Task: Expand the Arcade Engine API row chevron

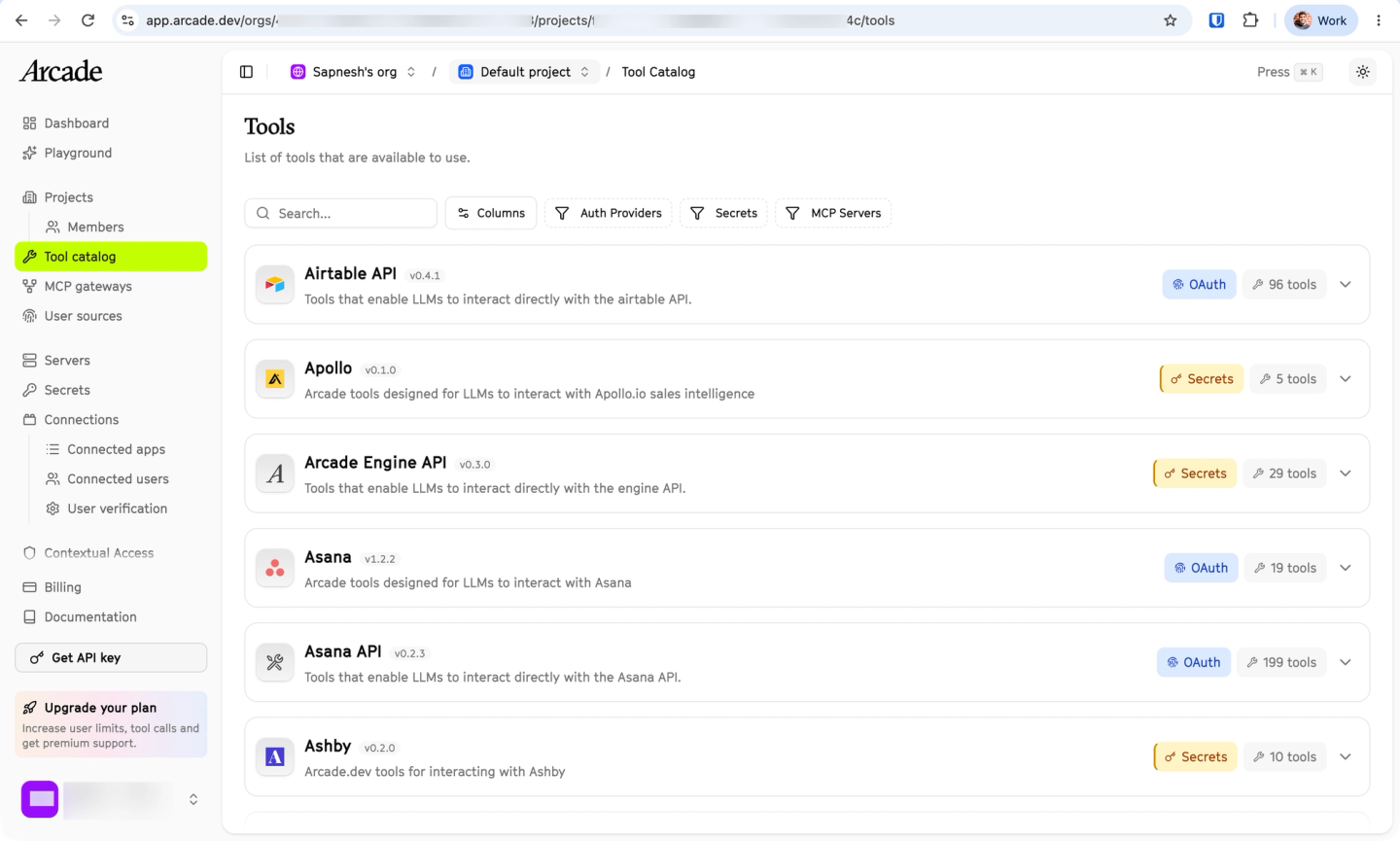Action: coord(1346,473)
